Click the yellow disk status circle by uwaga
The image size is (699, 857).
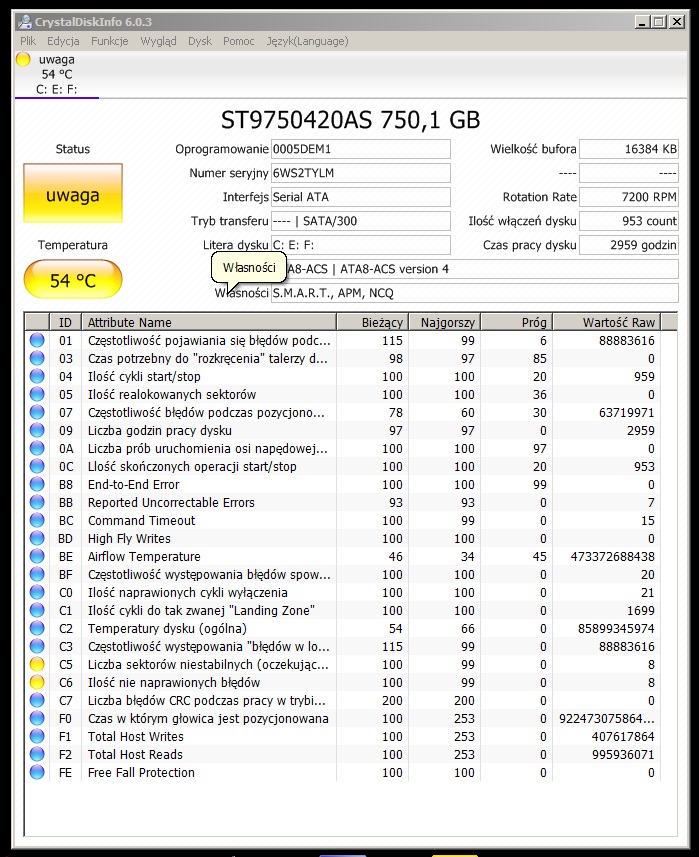pyautogui.click(x=23, y=59)
